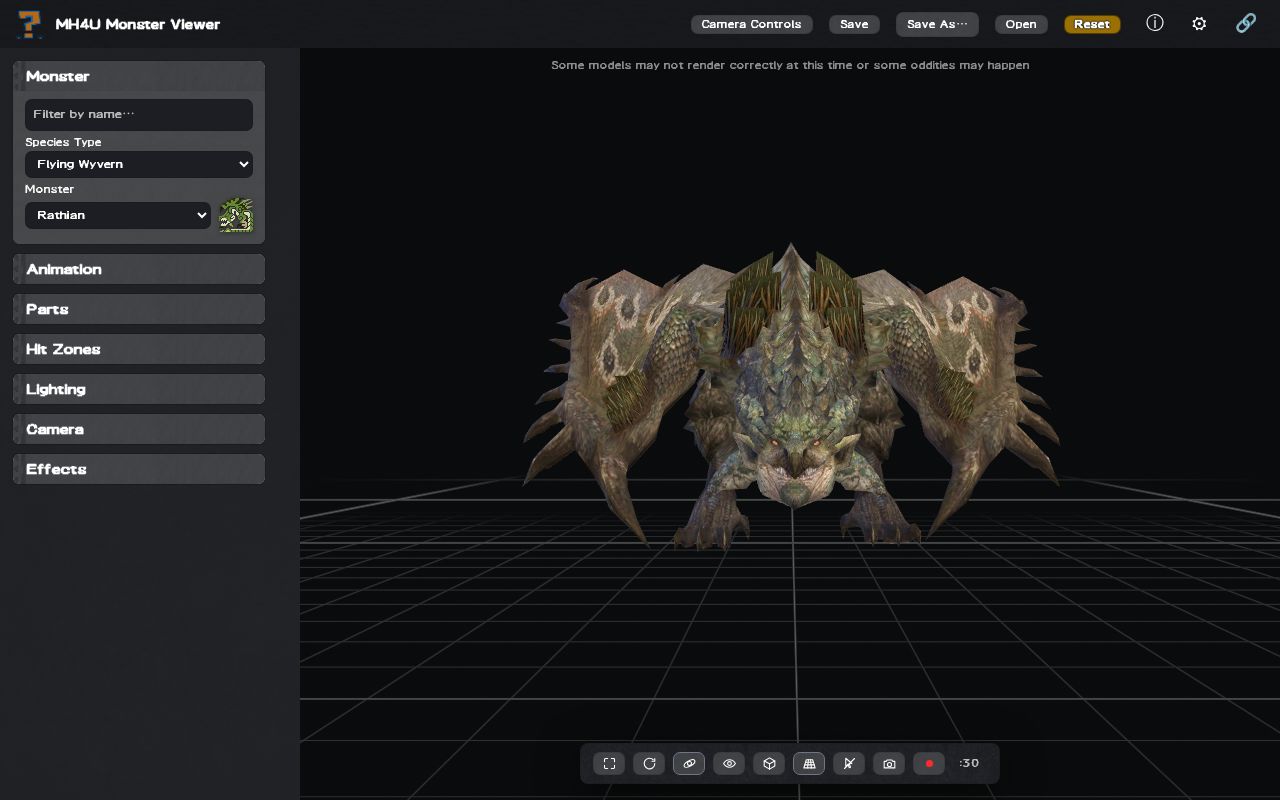The image size is (1280, 800).
Task: Click the Save button
Action: 854,24
